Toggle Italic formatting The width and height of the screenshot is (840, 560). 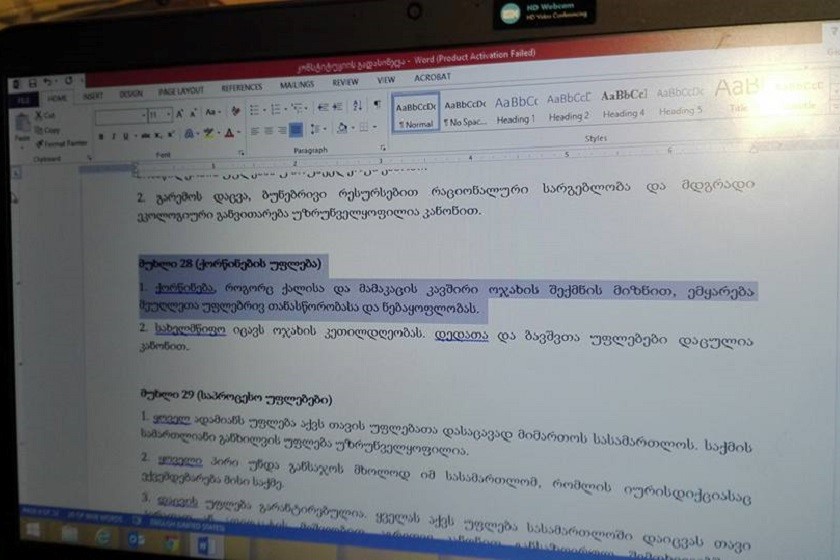[114, 136]
